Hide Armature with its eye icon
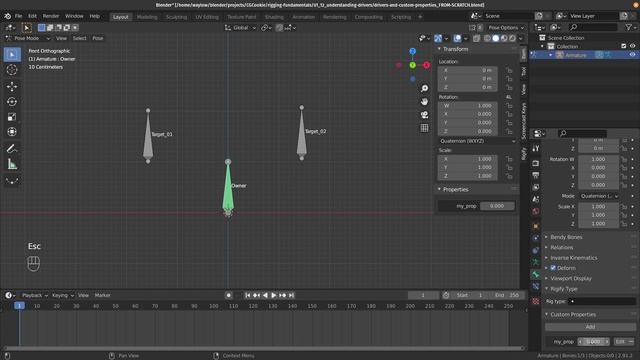This screenshot has height=360, width=640. (632, 55)
